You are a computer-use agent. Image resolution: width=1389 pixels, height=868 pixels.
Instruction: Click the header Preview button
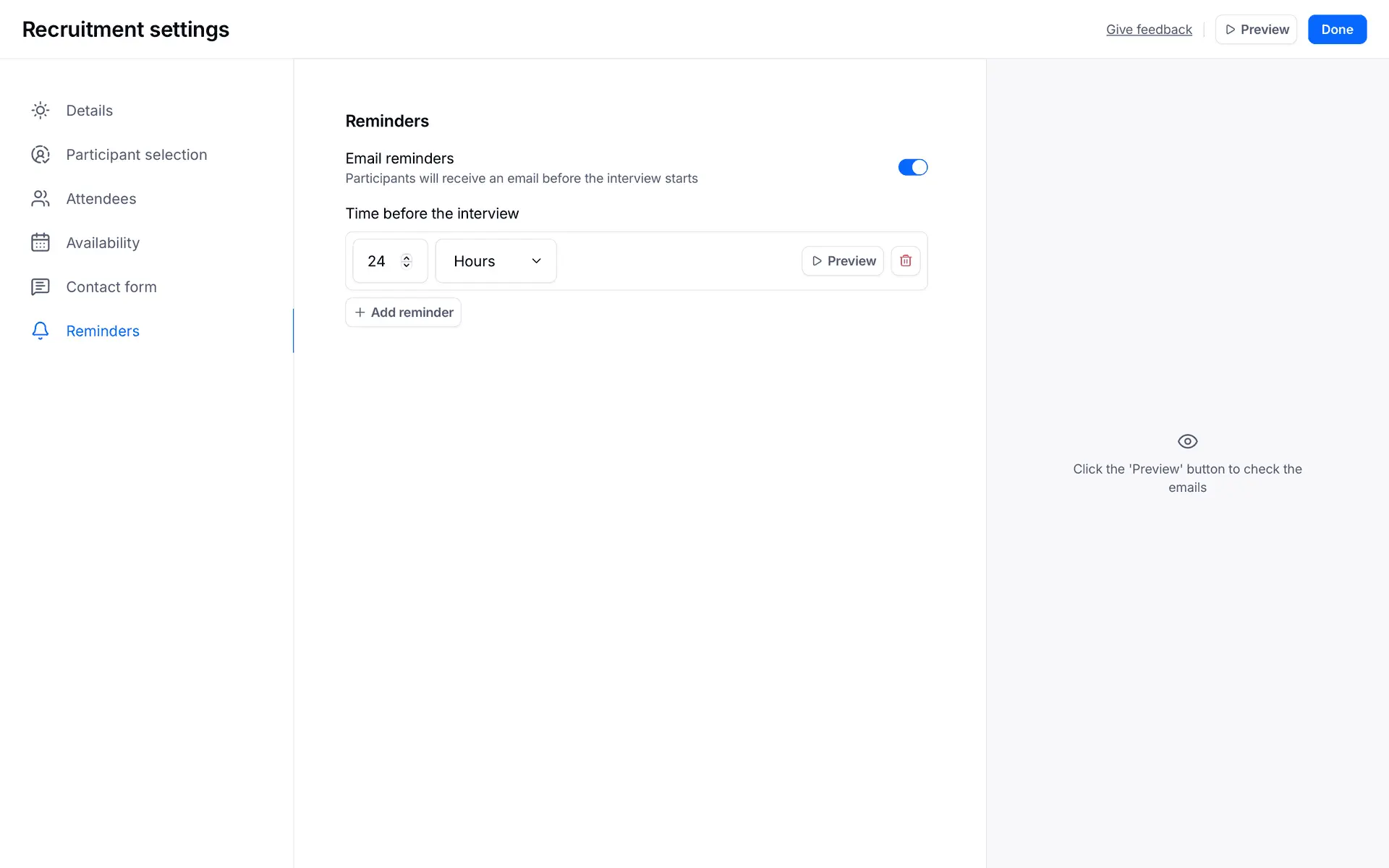point(1256,30)
